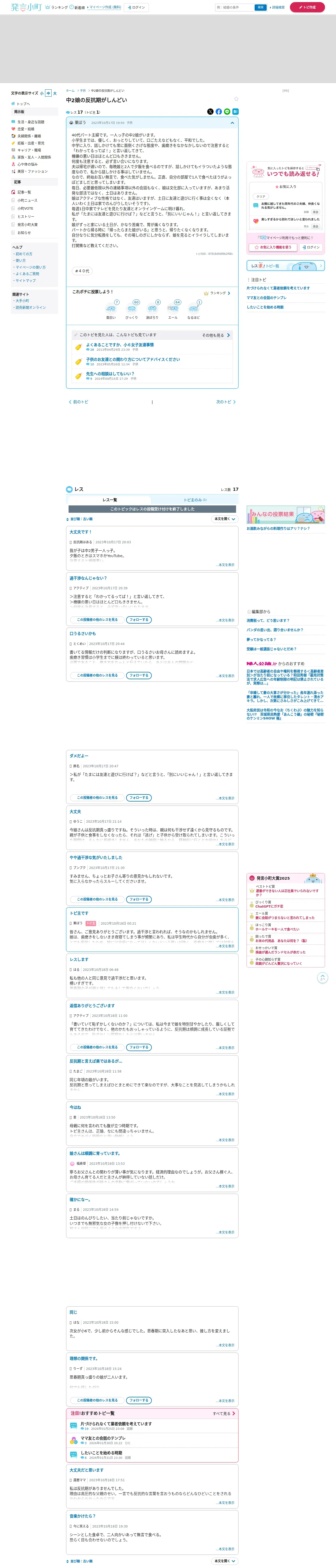This screenshot has width=336, height=1568.
Task: Set text size to 小
Action: (42, 94)
